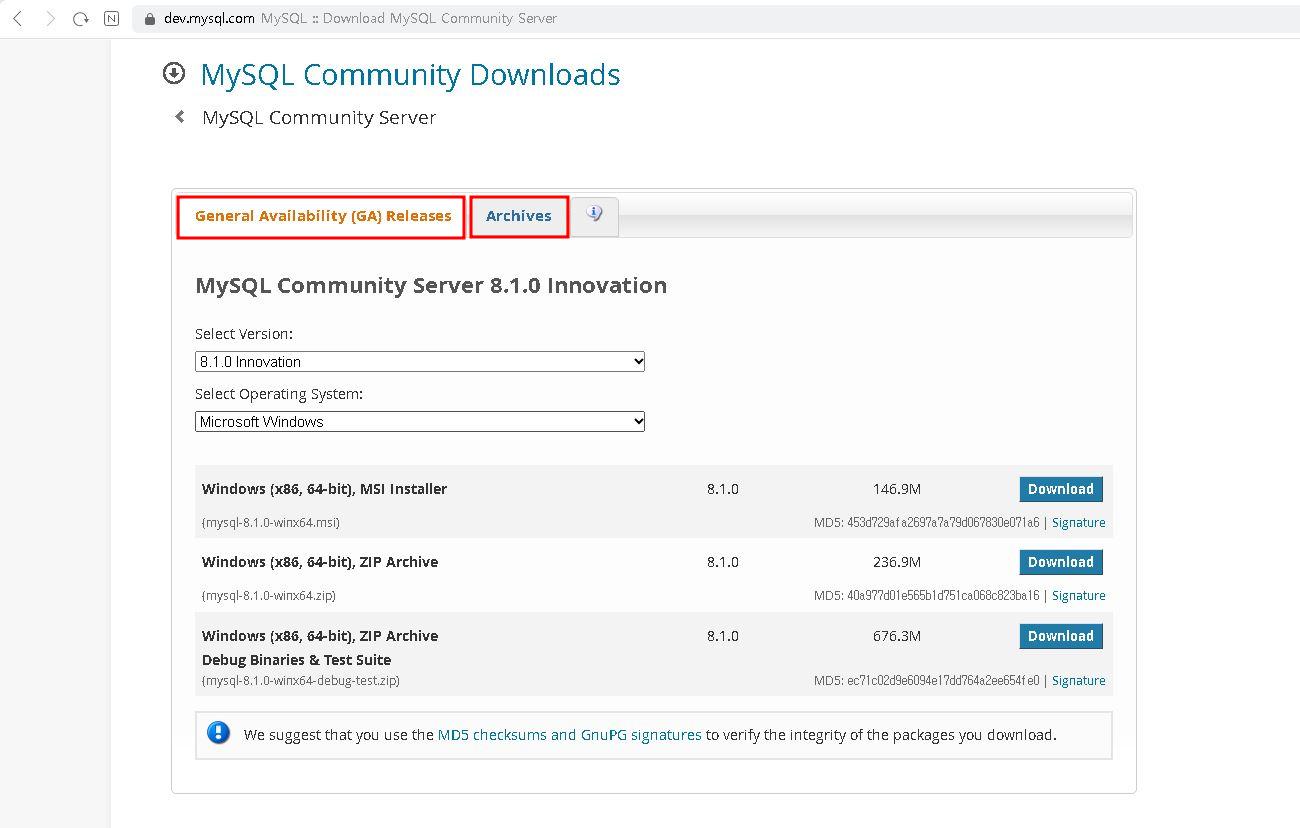Download the MSI Installer package

1061,489
